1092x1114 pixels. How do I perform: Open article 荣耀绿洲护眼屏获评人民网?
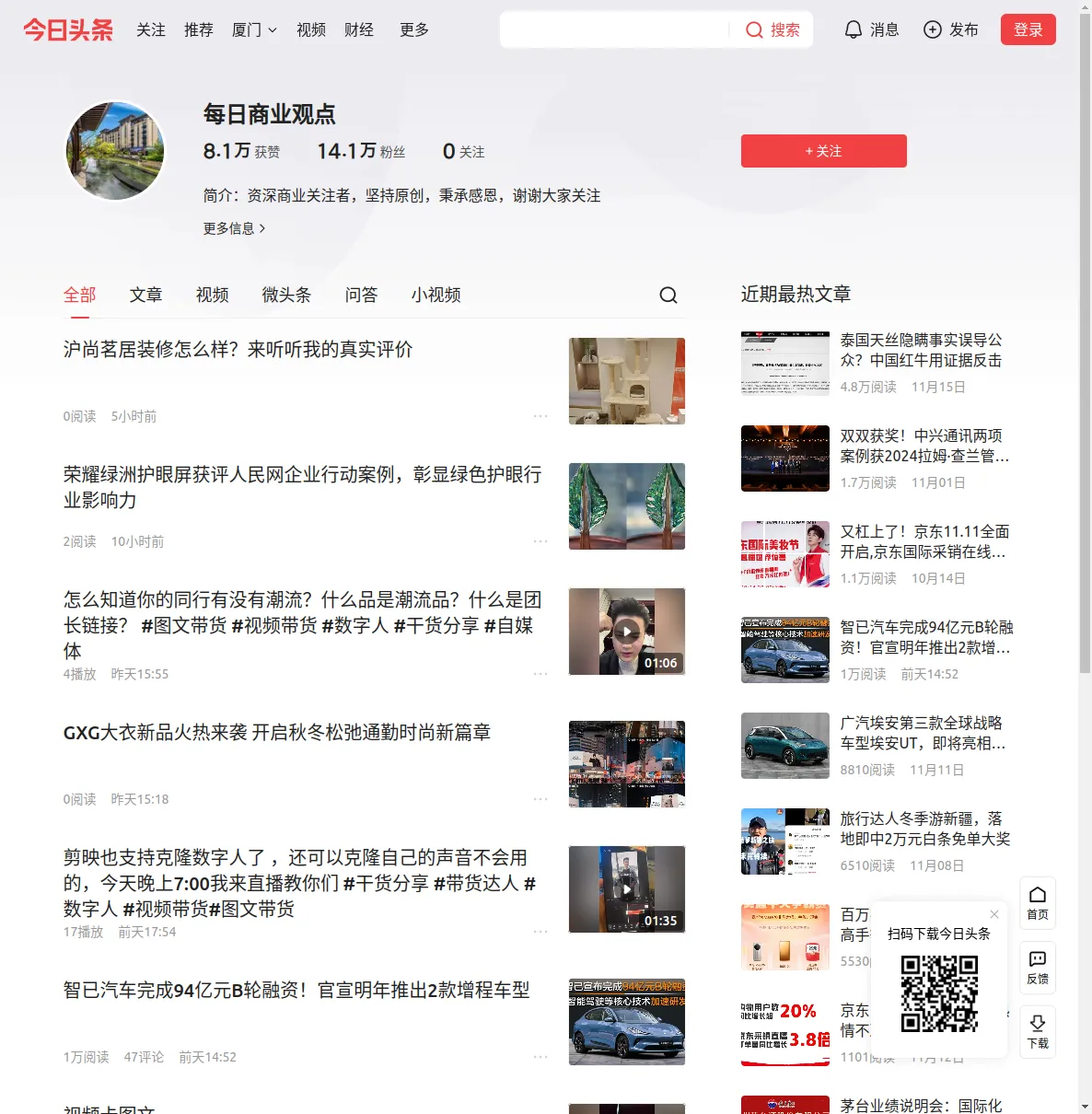click(x=303, y=487)
